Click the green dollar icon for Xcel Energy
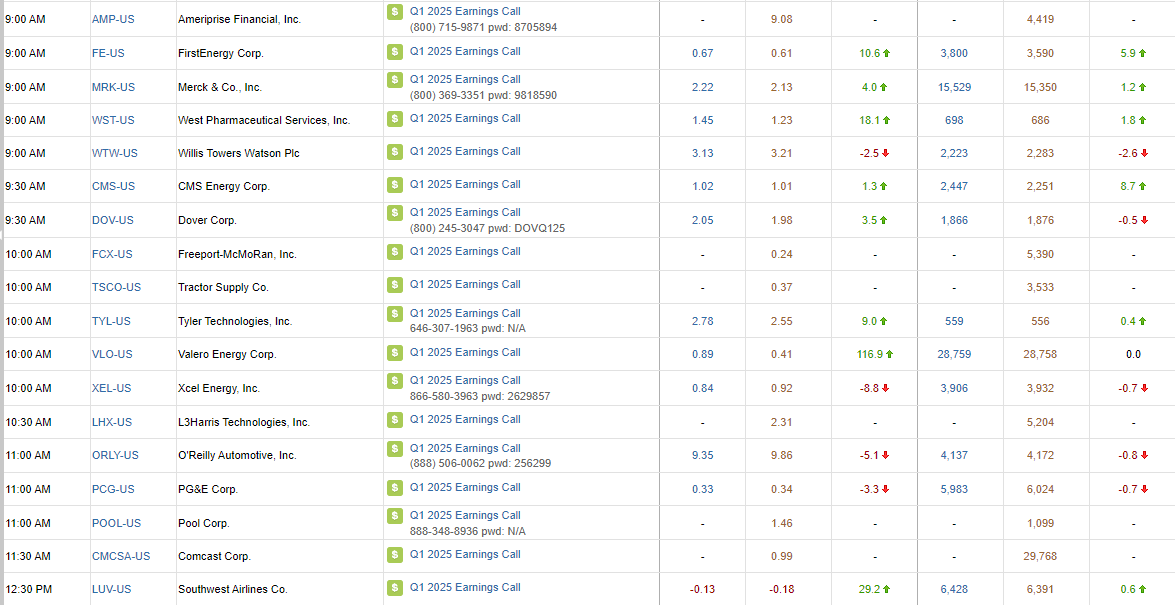The height and width of the screenshot is (605, 1175). tap(395, 380)
